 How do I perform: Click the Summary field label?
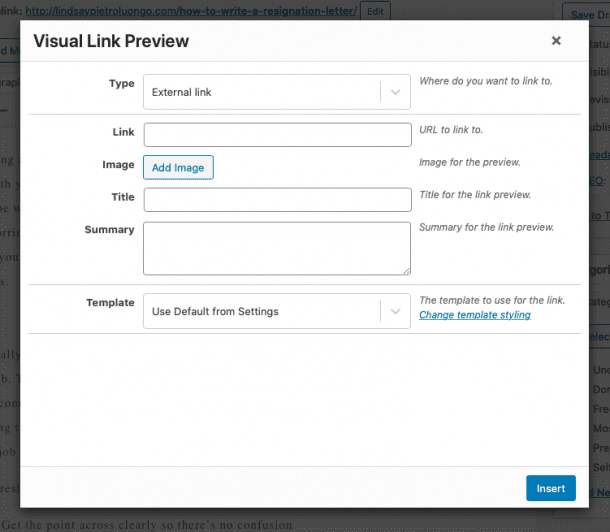pyautogui.click(x=109, y=230)
